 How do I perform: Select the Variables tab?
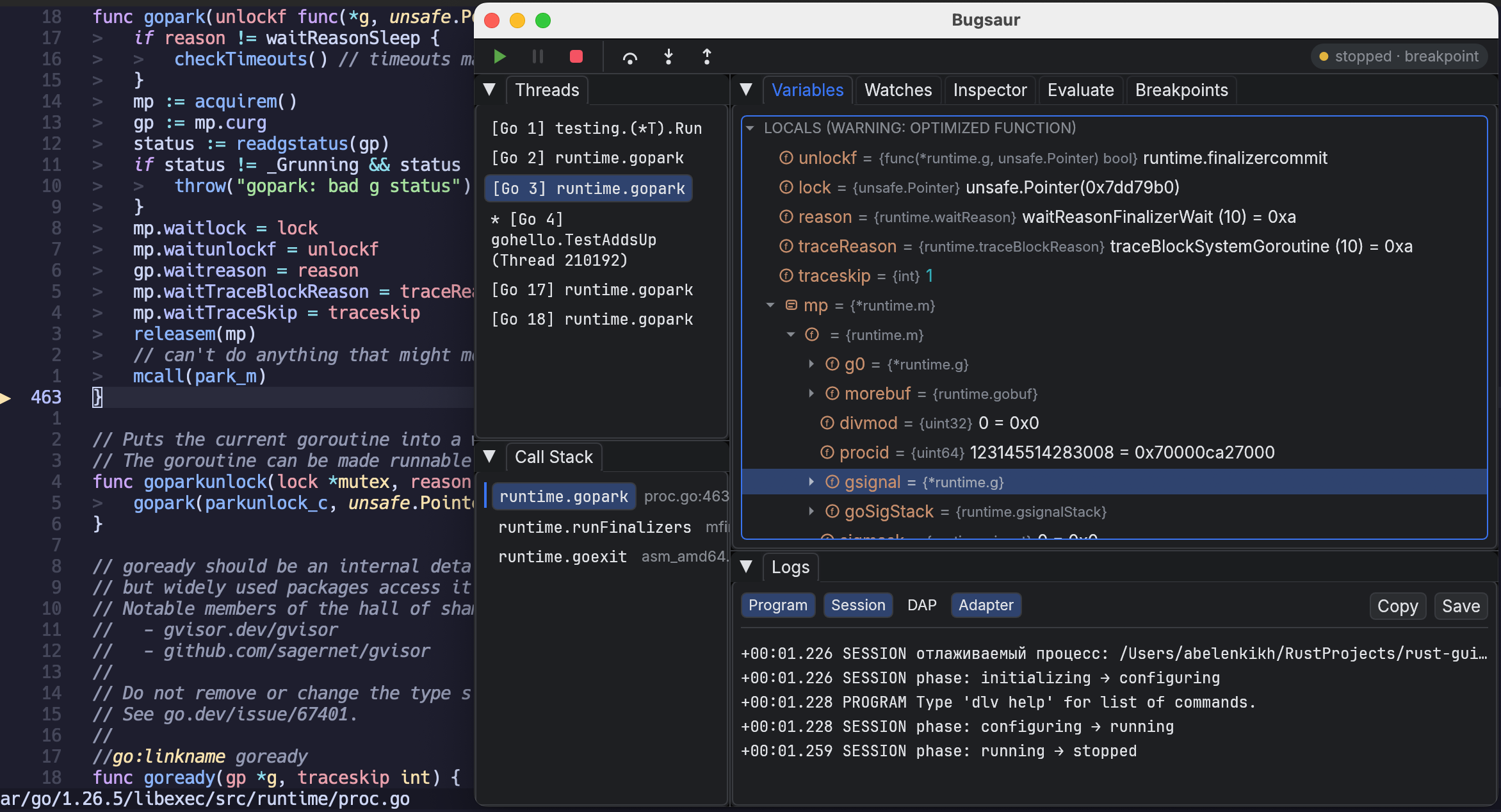[x=807, y=90]
